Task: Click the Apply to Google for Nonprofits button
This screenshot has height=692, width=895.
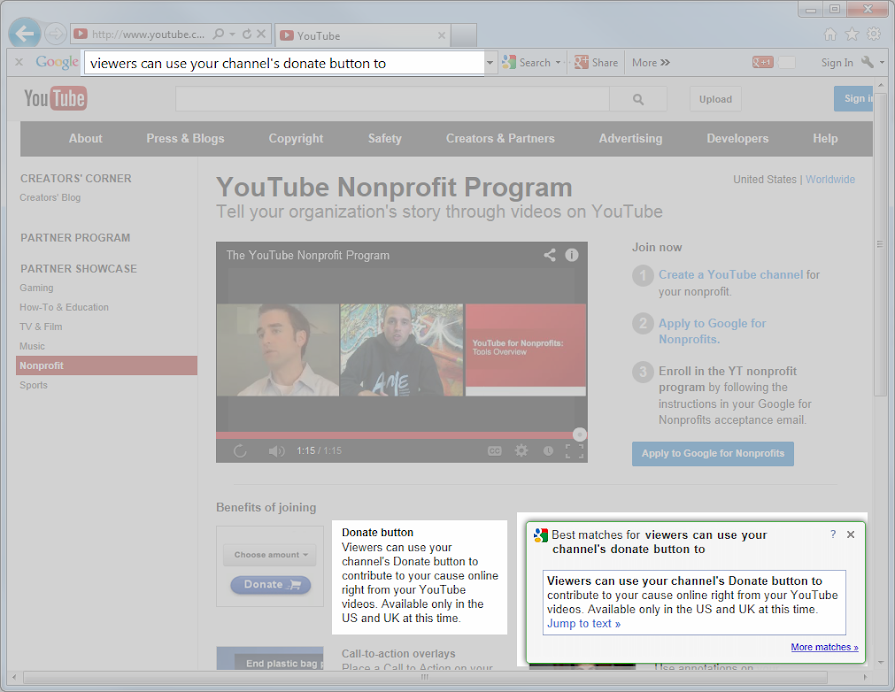Action: (x=712, y=454)
